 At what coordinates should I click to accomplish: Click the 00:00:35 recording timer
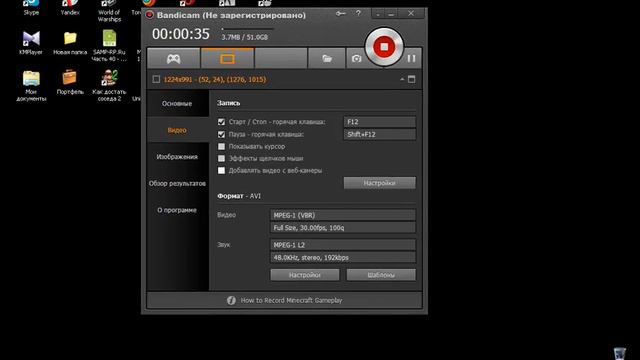[x=181, y=34]
